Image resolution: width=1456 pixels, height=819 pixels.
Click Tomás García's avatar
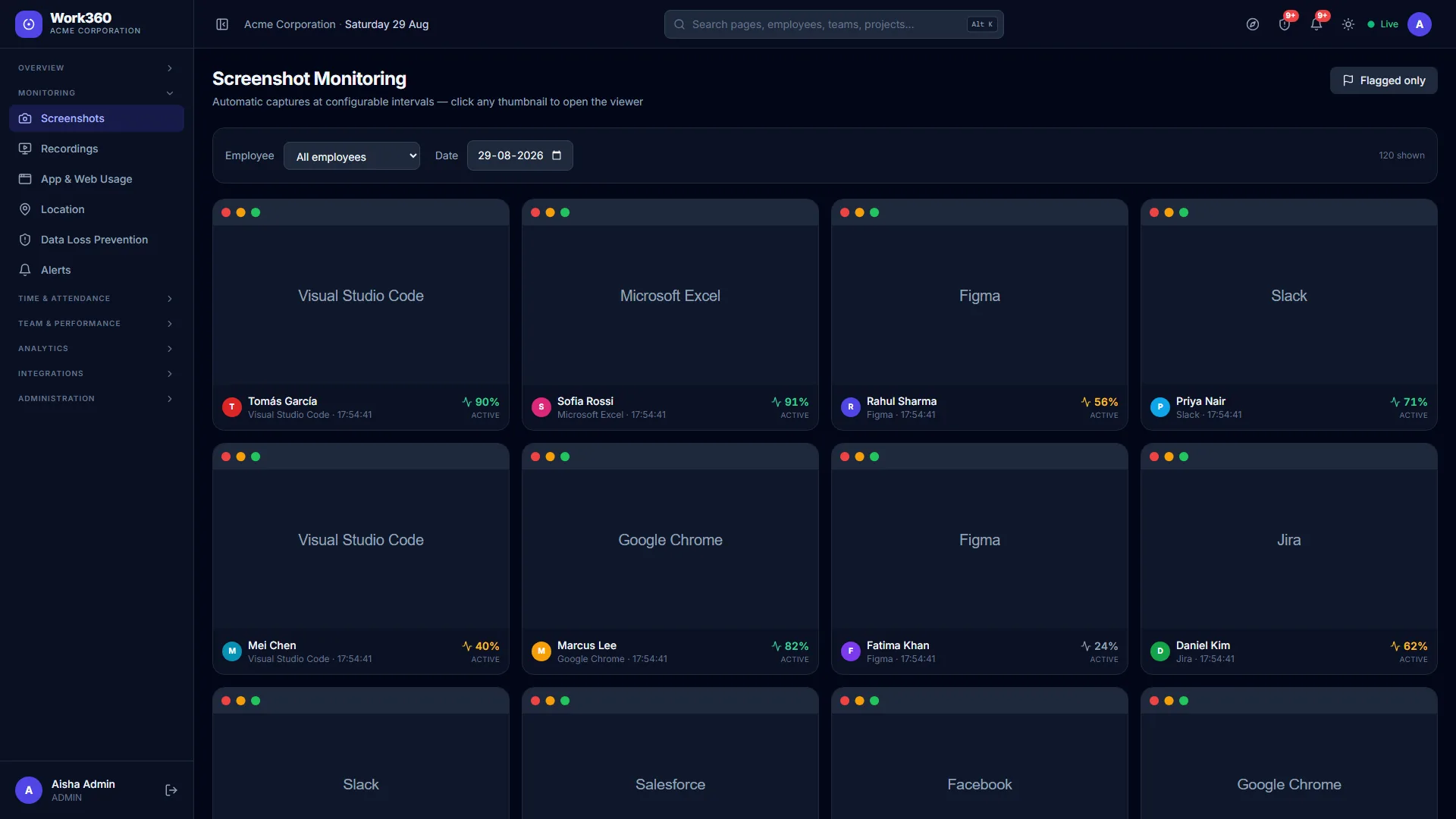point(232,407)
